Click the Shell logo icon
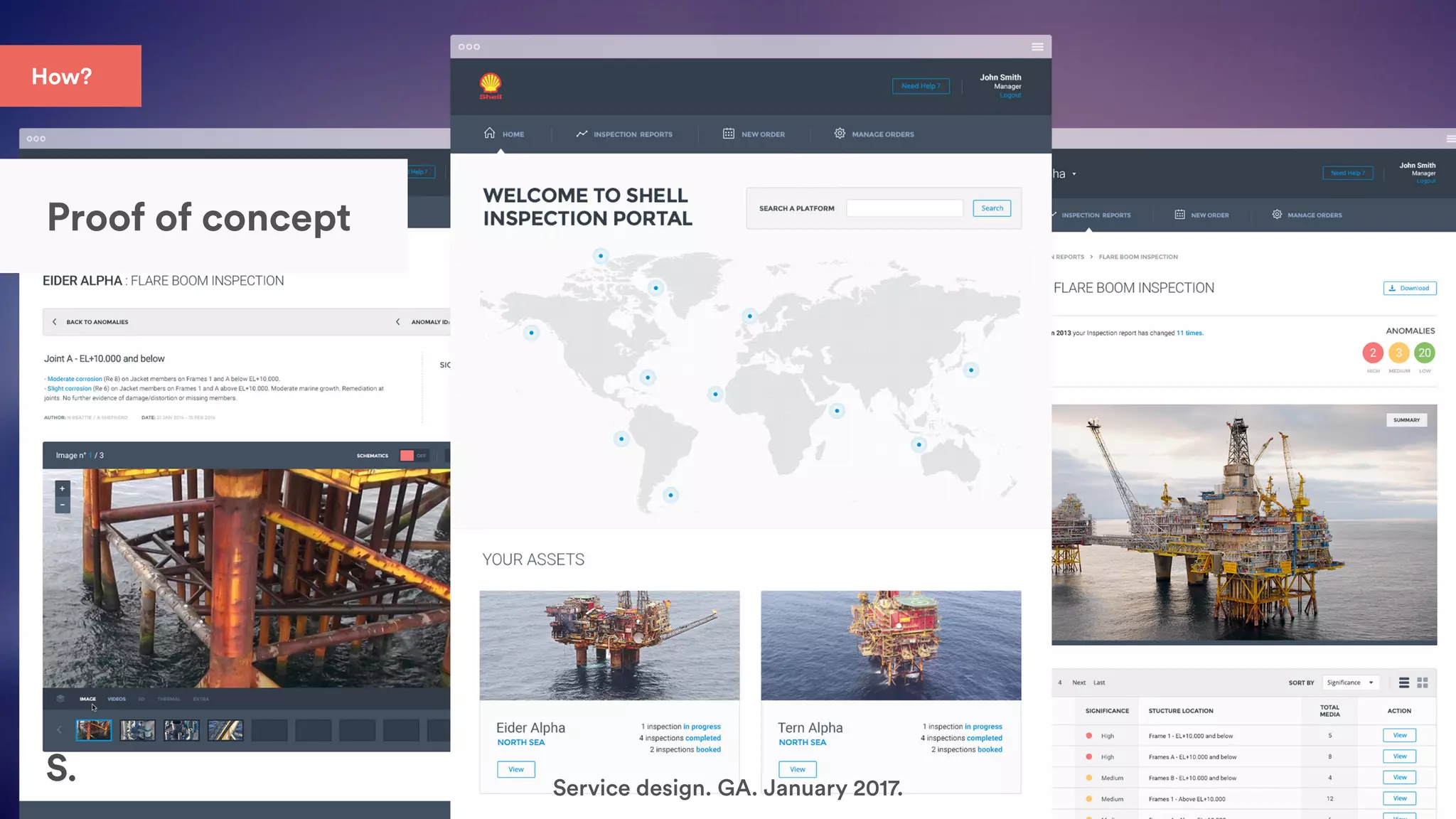Image resolution: width=1456 pixels, height=819 pixels. coord(491,85)
